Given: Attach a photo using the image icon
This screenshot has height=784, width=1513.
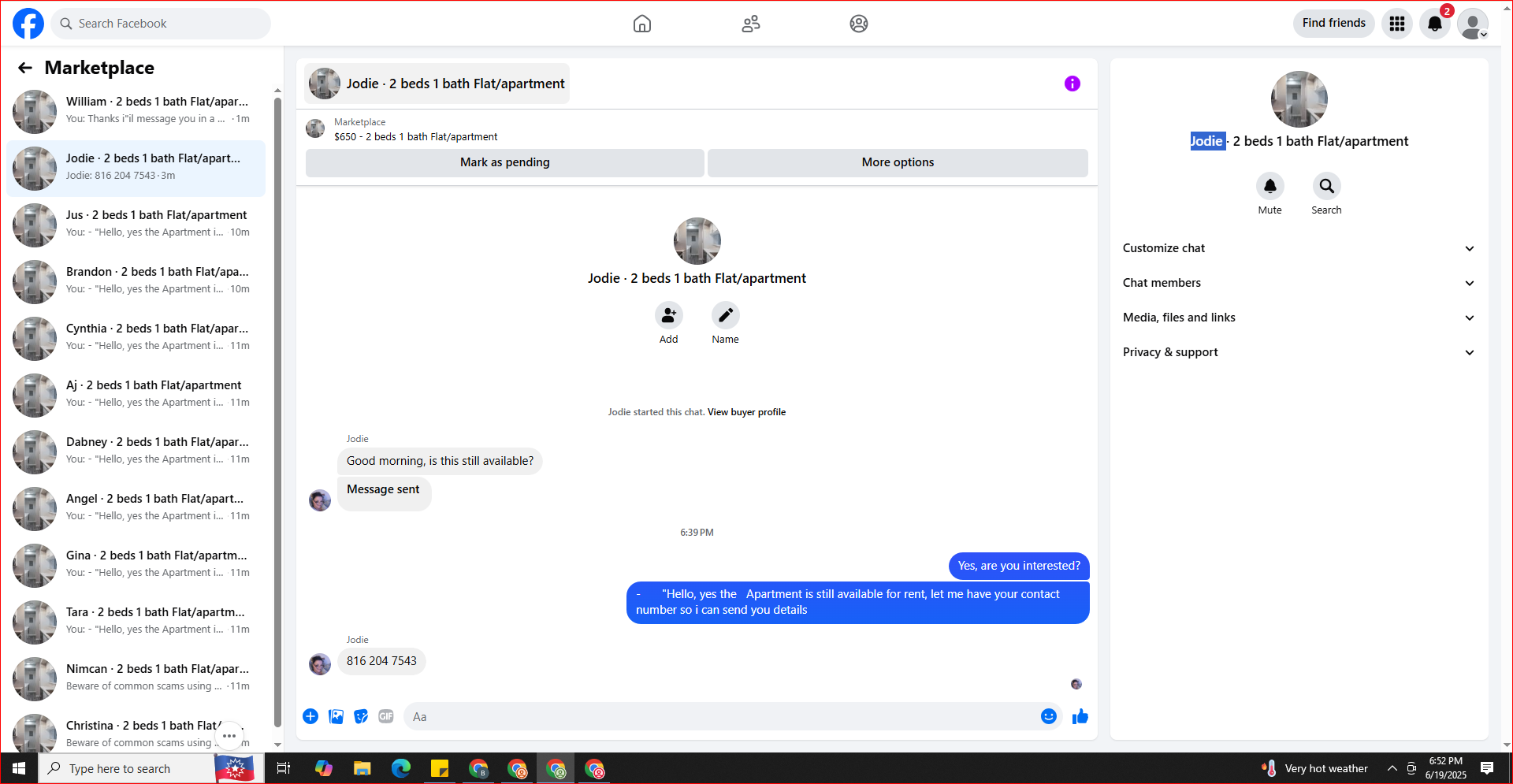Looking at the screenshot, I should [x=336, y=716].
